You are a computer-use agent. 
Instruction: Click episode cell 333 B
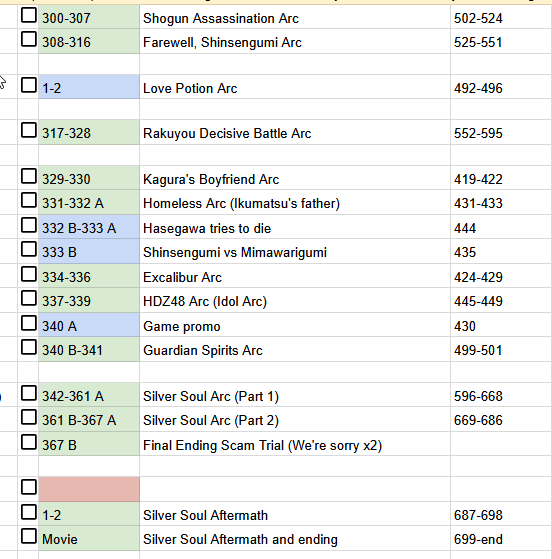coord(89,251)
